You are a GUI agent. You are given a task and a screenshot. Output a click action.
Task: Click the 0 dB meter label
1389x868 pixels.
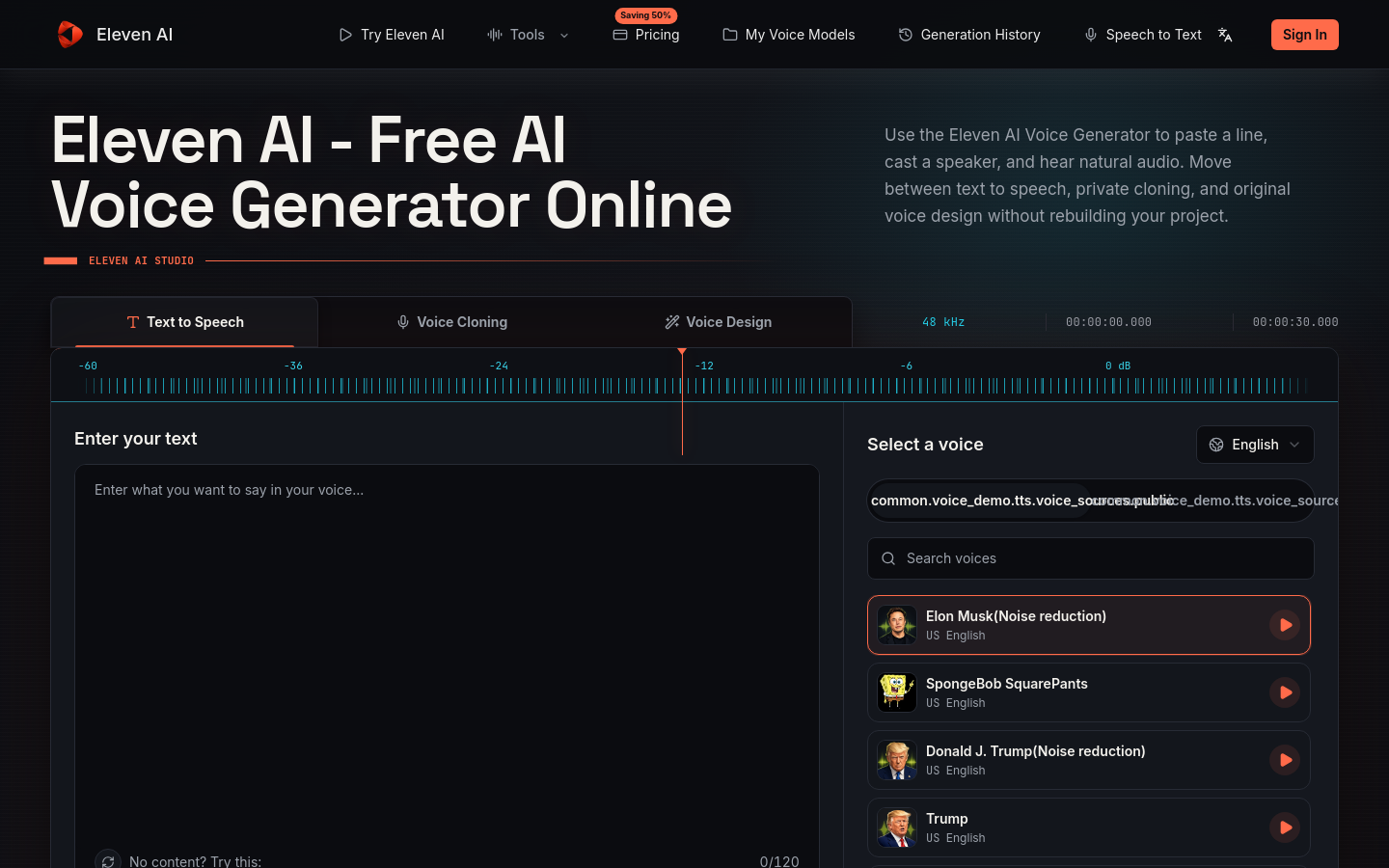click(x=1118, y=366)
